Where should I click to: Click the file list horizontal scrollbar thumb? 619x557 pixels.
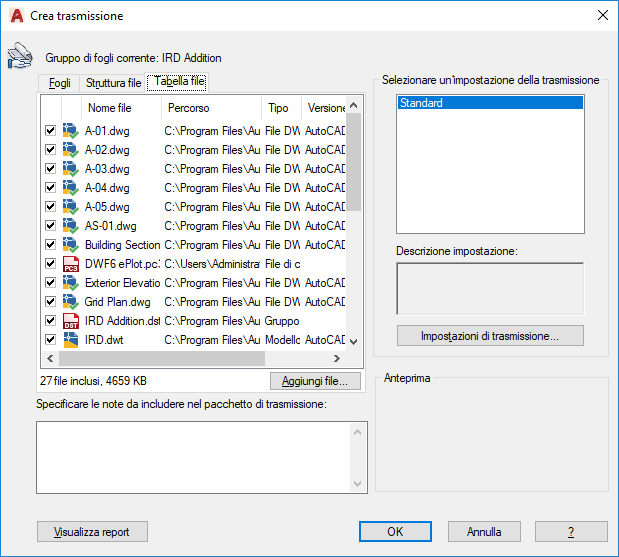pyautogui.click(x=162, y=358)
